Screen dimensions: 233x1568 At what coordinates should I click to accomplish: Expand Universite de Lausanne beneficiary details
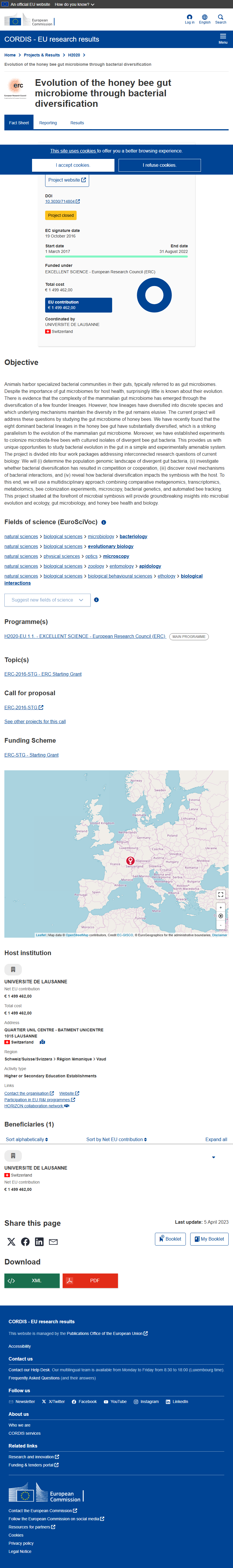pos(213,1157)
